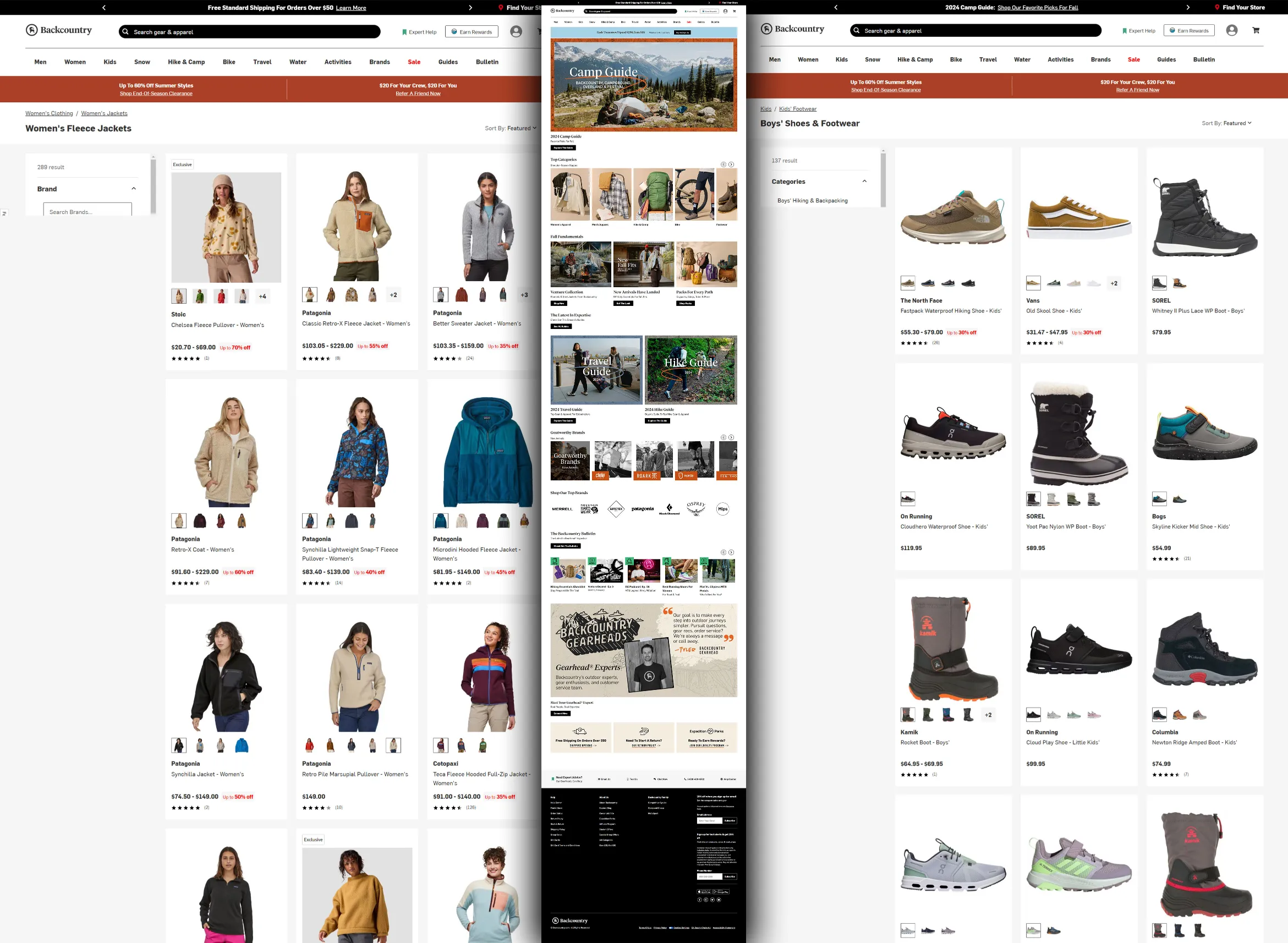Show +2 more colors for the Vans Old Skool Shoe

click(x=1114, y=283)
